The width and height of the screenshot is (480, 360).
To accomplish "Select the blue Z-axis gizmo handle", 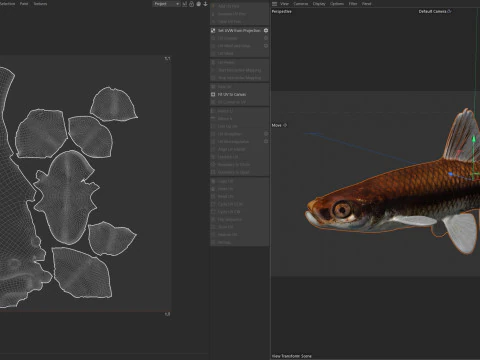I will (450, 174).
